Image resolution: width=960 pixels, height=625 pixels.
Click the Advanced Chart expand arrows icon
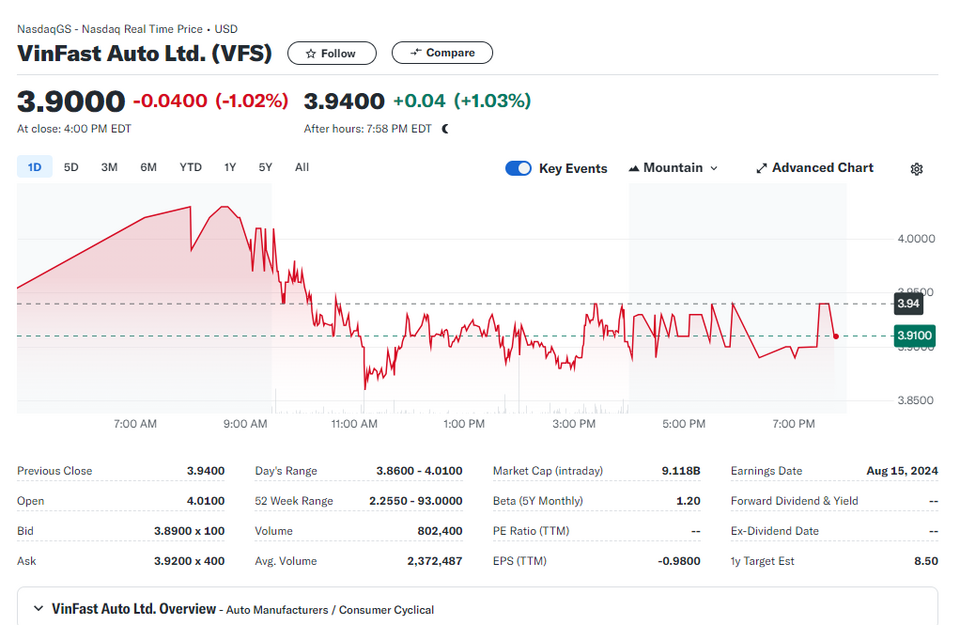click(761, 168)
